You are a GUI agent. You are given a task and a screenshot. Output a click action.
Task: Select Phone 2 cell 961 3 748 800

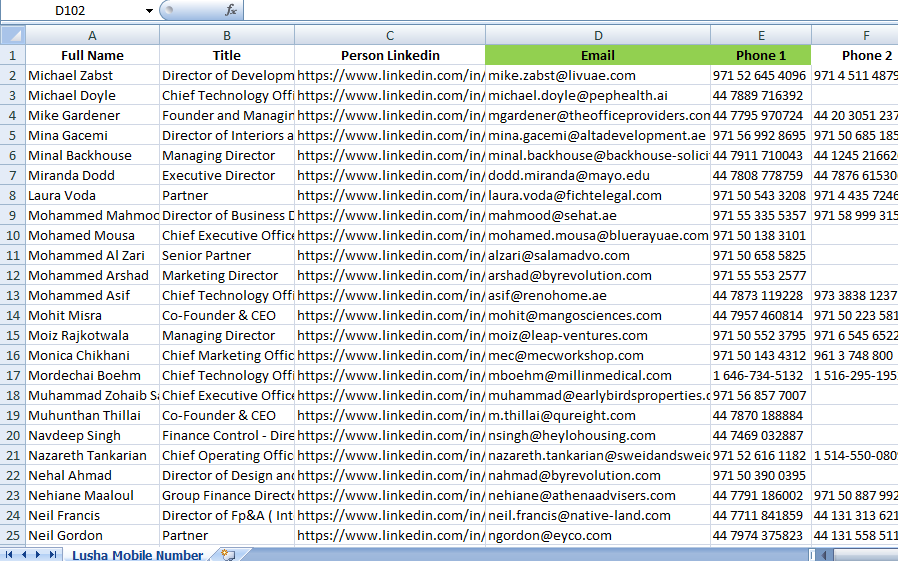click(x=855, y=355)
